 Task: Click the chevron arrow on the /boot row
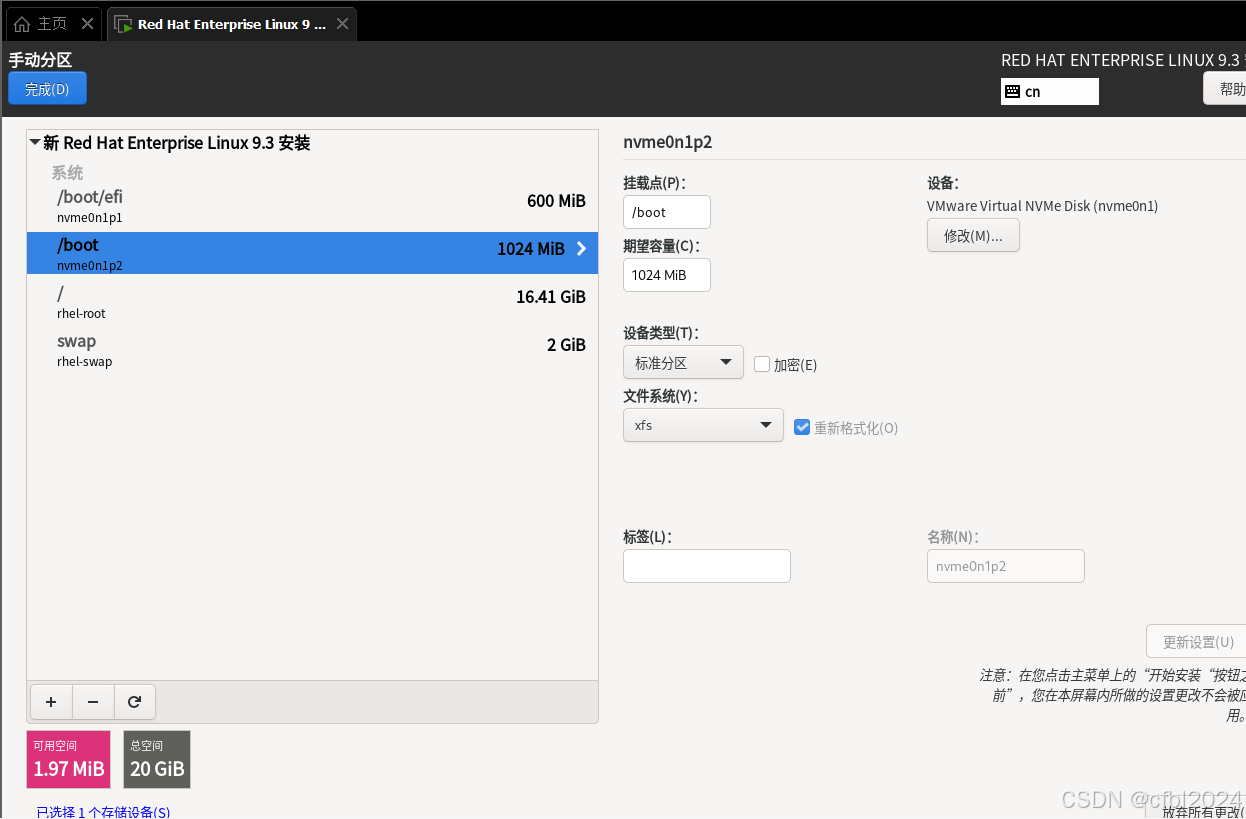(582, 249)
